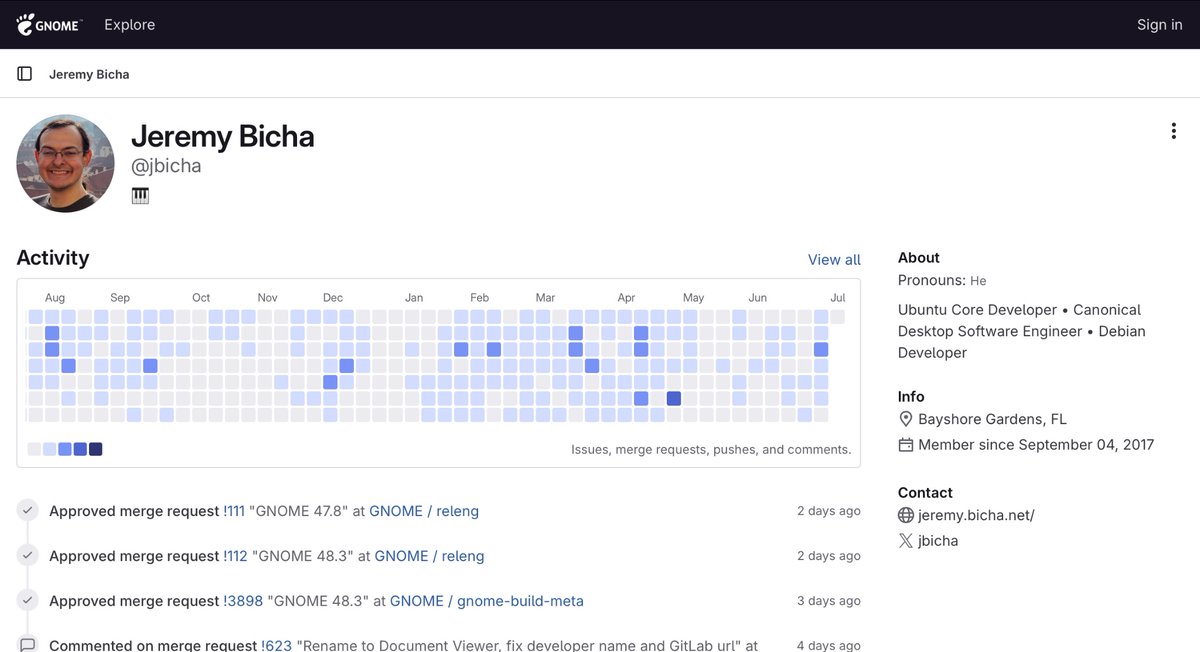Click the comment bubble icon for !623
This screenshot has height=652, width=1200.
click(28, 645)
